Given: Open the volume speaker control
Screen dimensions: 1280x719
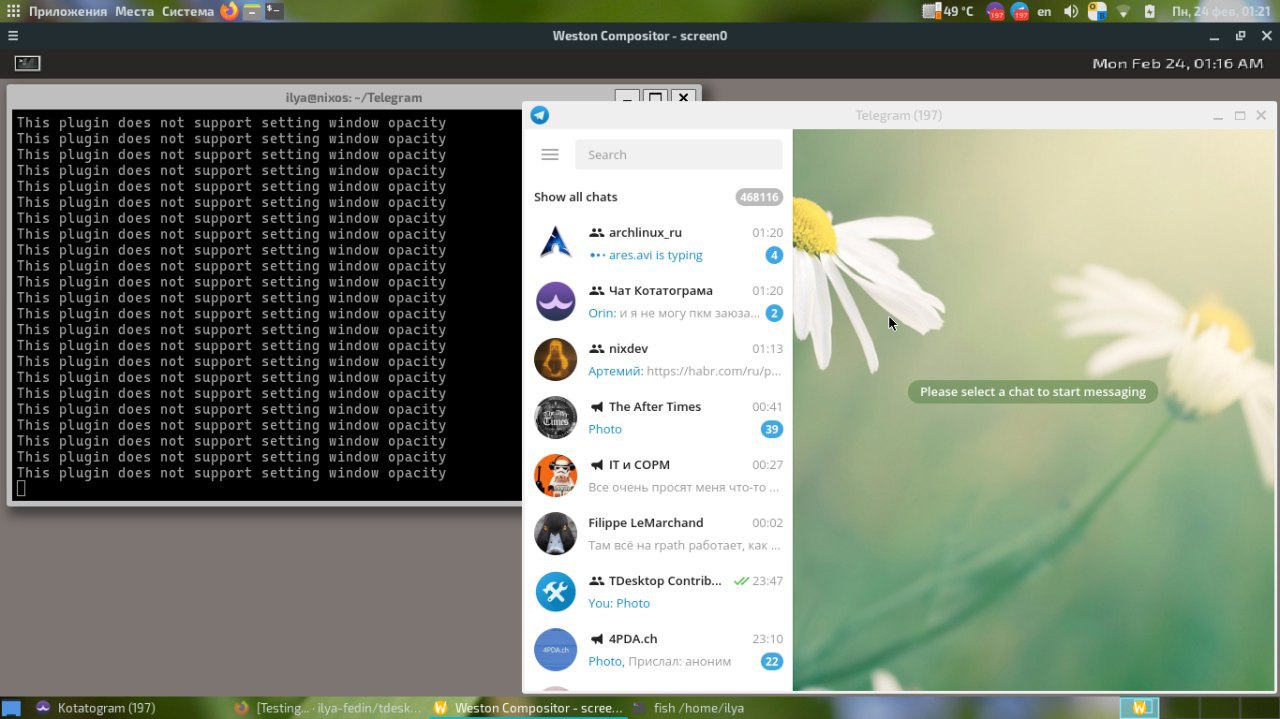Looking at the screenshot, I should 1071,11.
